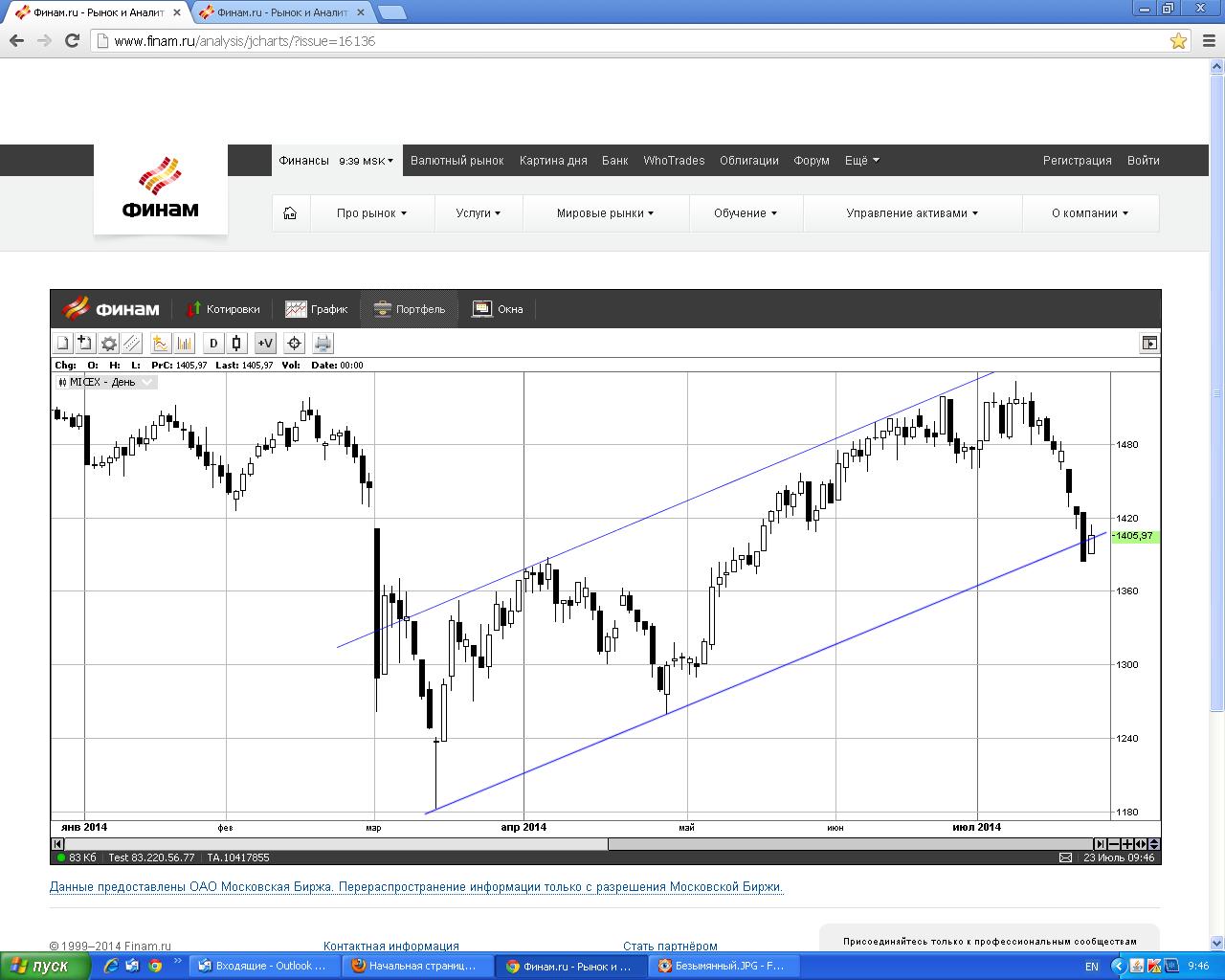Screen dimensions: 1225x980
Task: Open the Банк link
Action: [x=614, y=161]
